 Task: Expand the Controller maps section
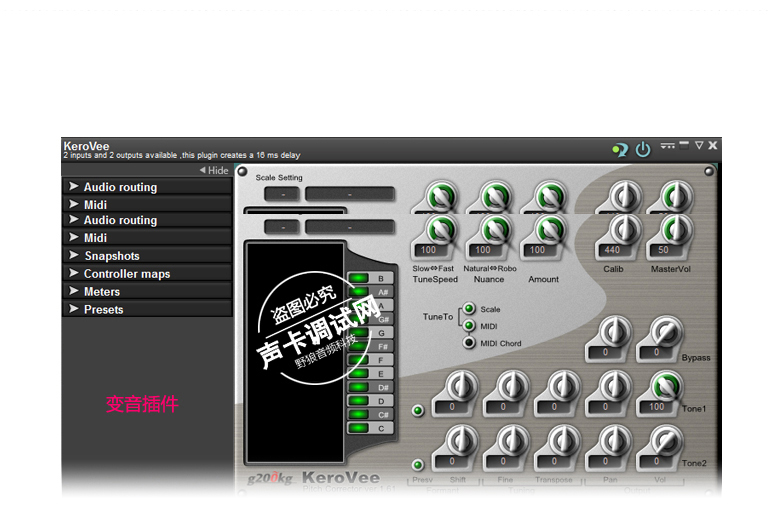pyautogui.click(x=147, y=273)
